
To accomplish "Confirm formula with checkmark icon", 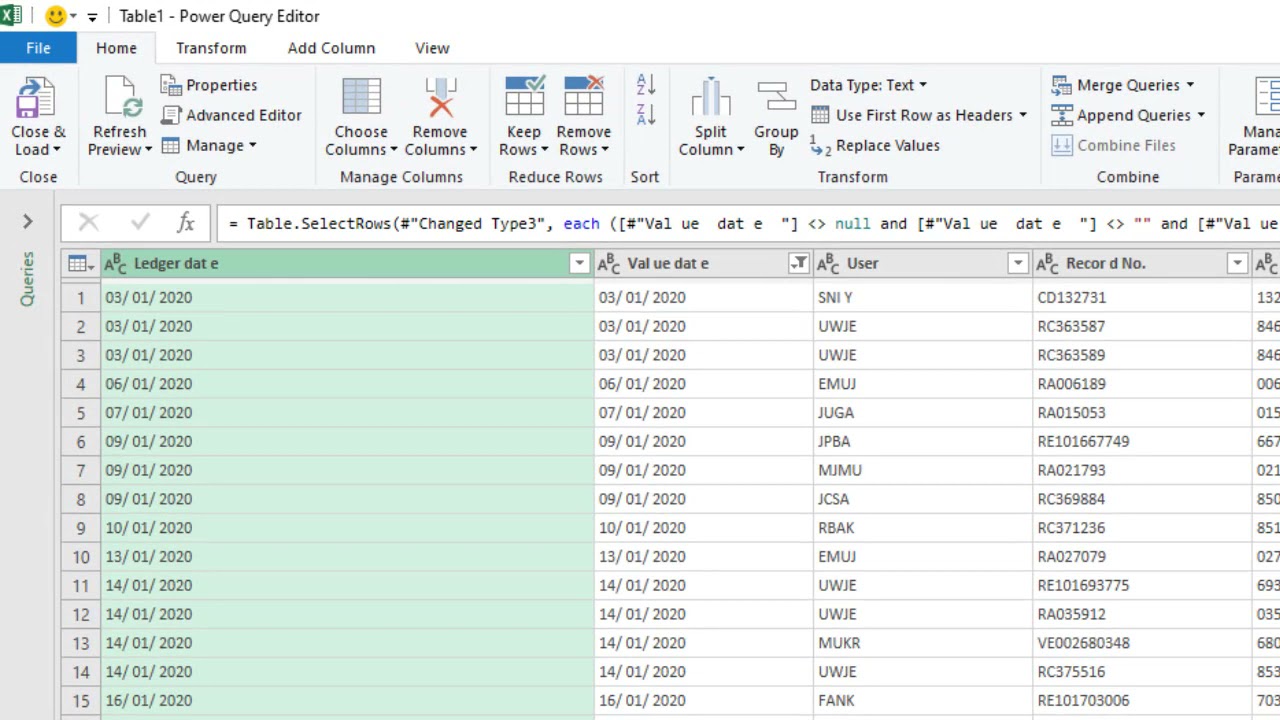I will click(x=140, y=223).
